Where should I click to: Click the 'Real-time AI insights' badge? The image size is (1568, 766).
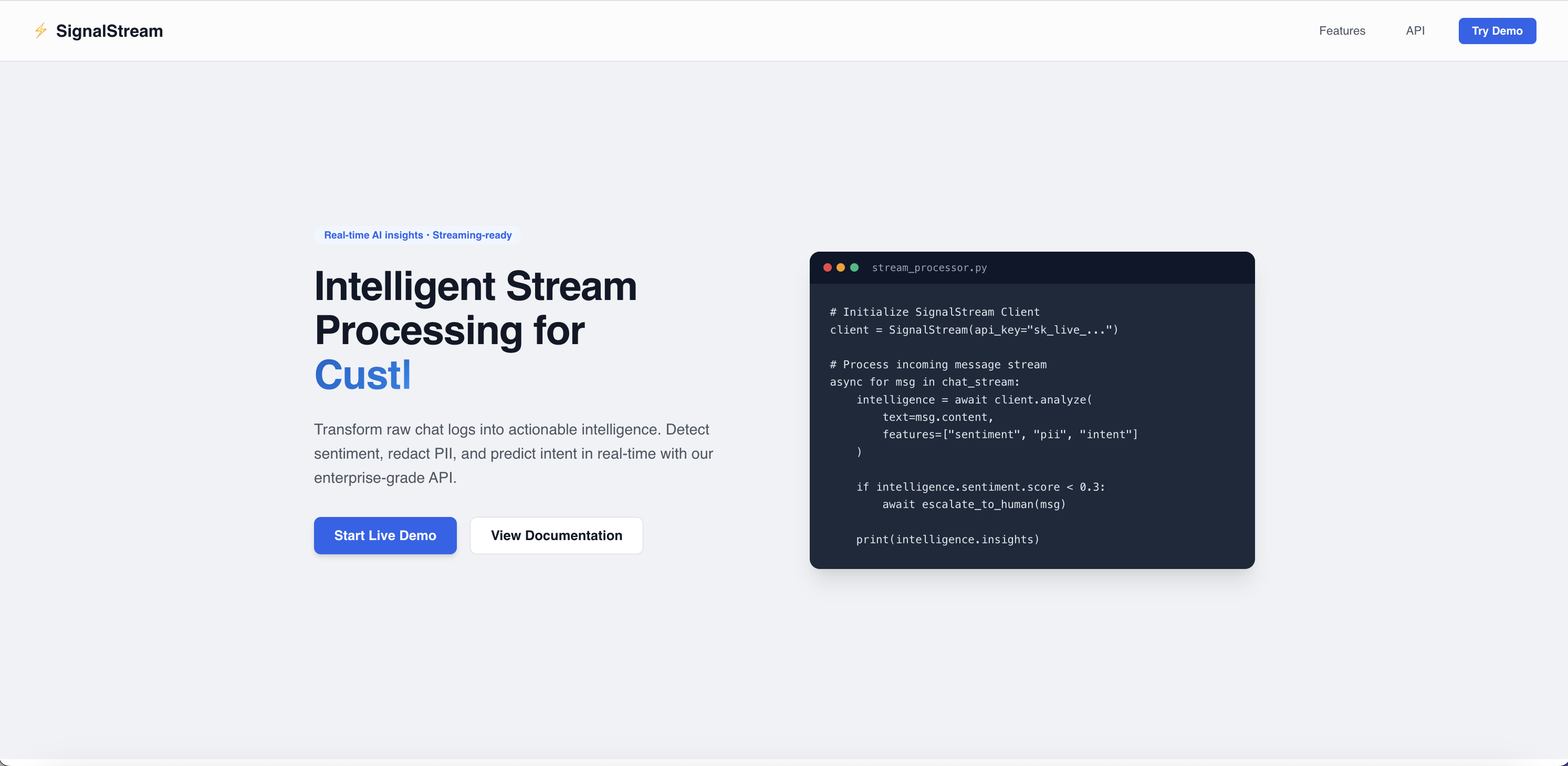(x=417, y=235)
